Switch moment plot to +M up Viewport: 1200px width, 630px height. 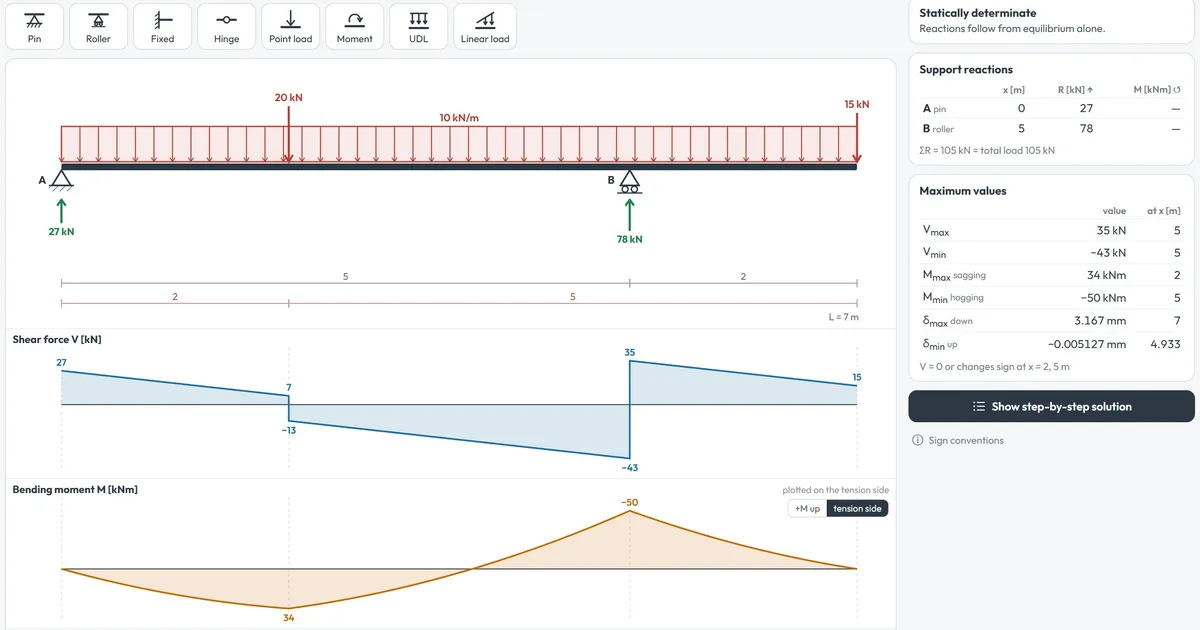click(x=807, y=508)
